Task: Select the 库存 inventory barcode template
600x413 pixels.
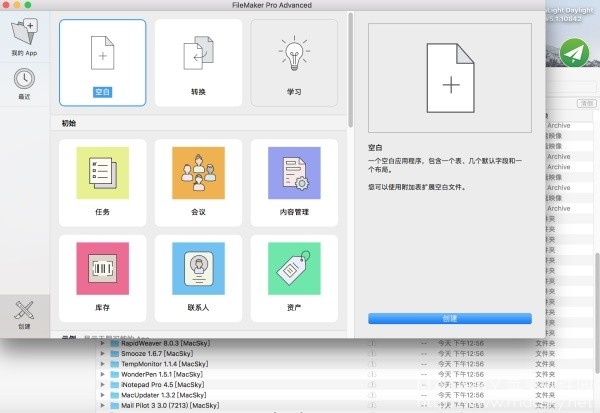Action: point(103,278)
